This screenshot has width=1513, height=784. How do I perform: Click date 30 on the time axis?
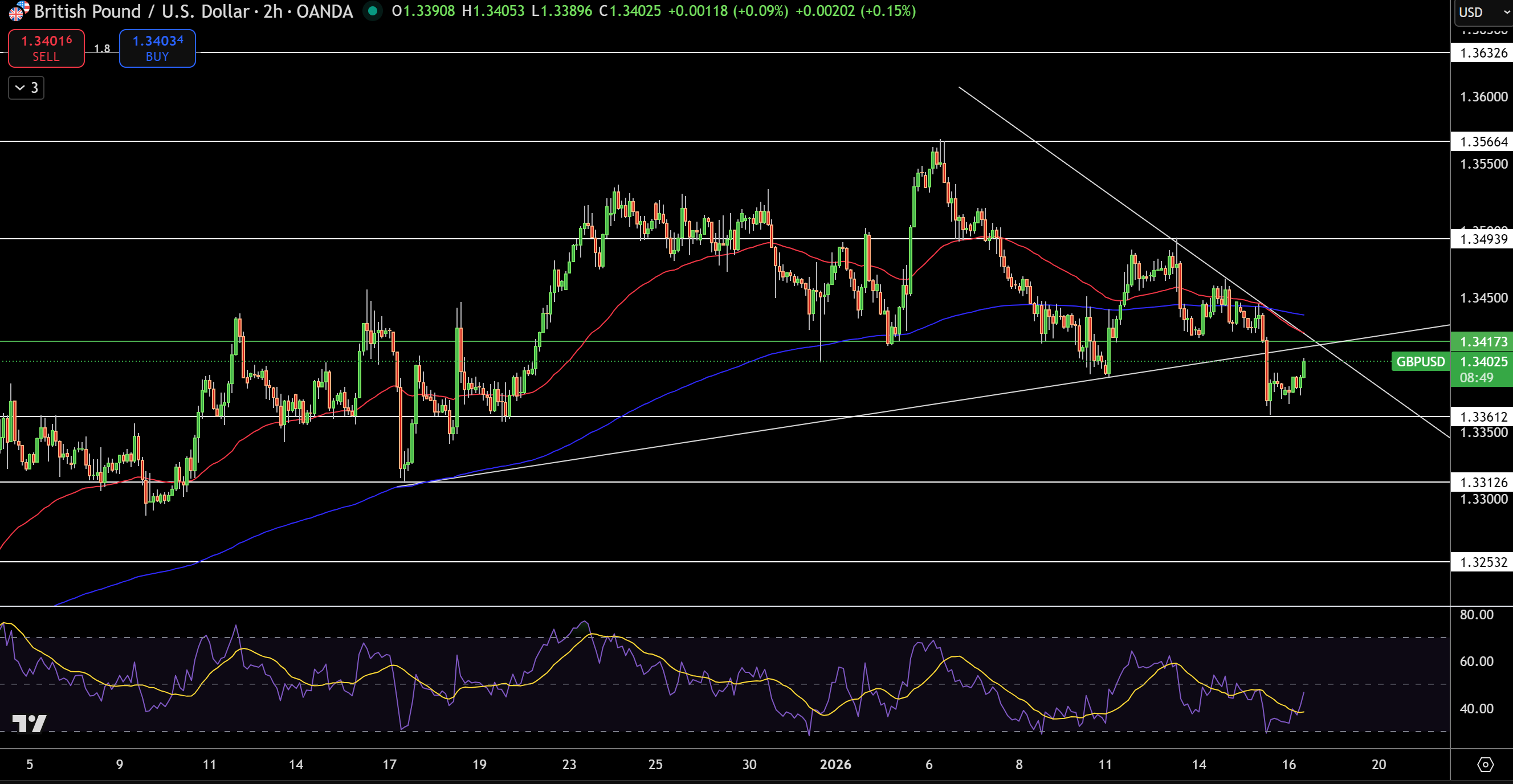click(749, 765)
